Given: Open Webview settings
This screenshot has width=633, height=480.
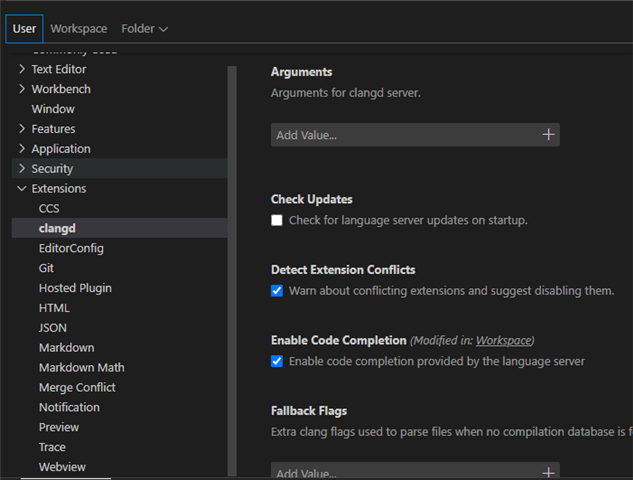Looking at the screenshot, I should pyautogui.click(x=62, y=467).
